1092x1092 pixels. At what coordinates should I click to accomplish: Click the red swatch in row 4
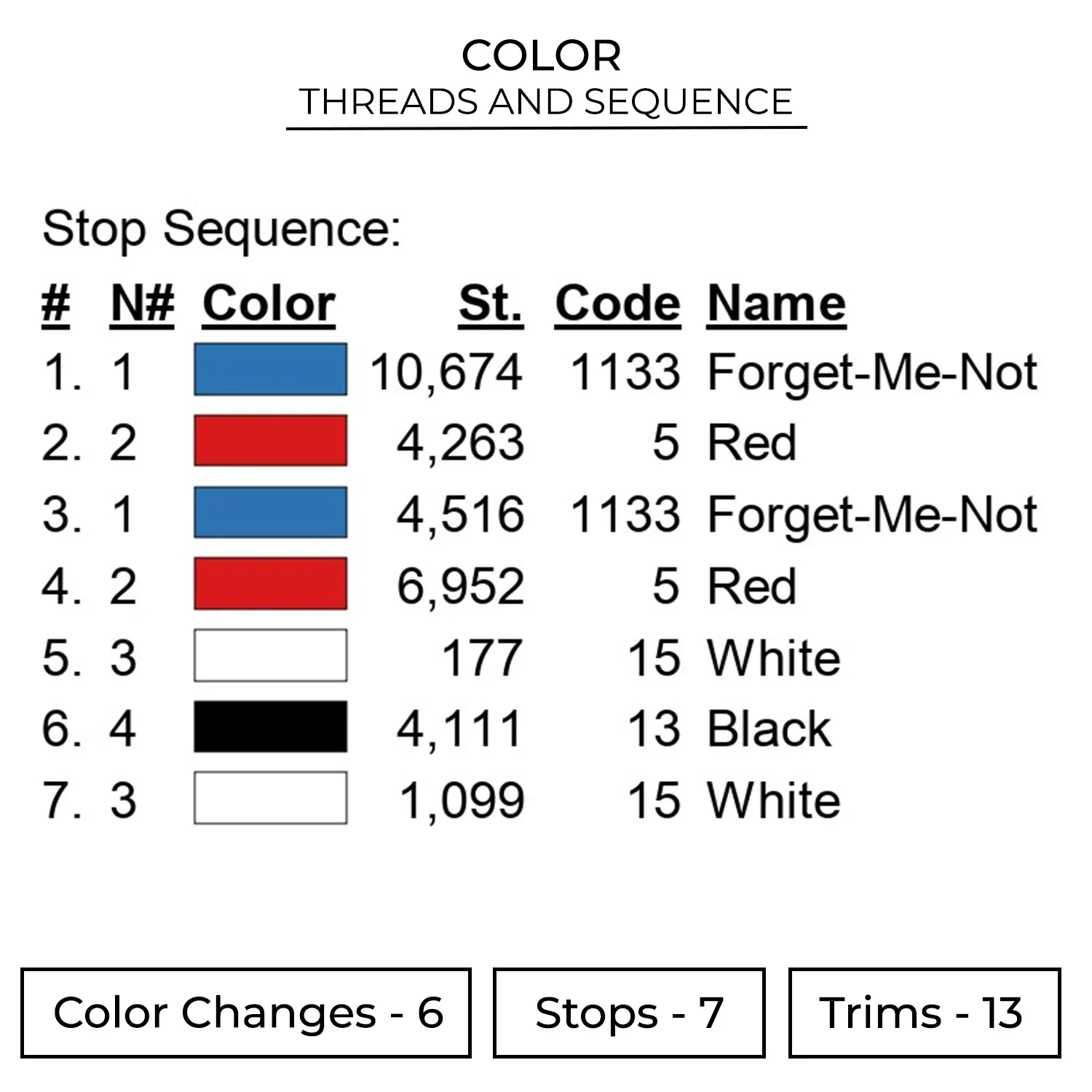coord(270,585)
